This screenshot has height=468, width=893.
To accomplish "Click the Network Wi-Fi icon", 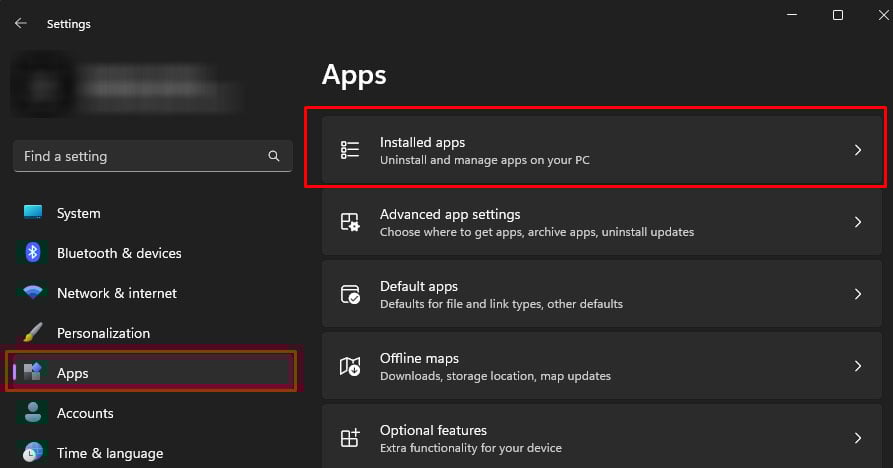I will click(x=33, y=293).
